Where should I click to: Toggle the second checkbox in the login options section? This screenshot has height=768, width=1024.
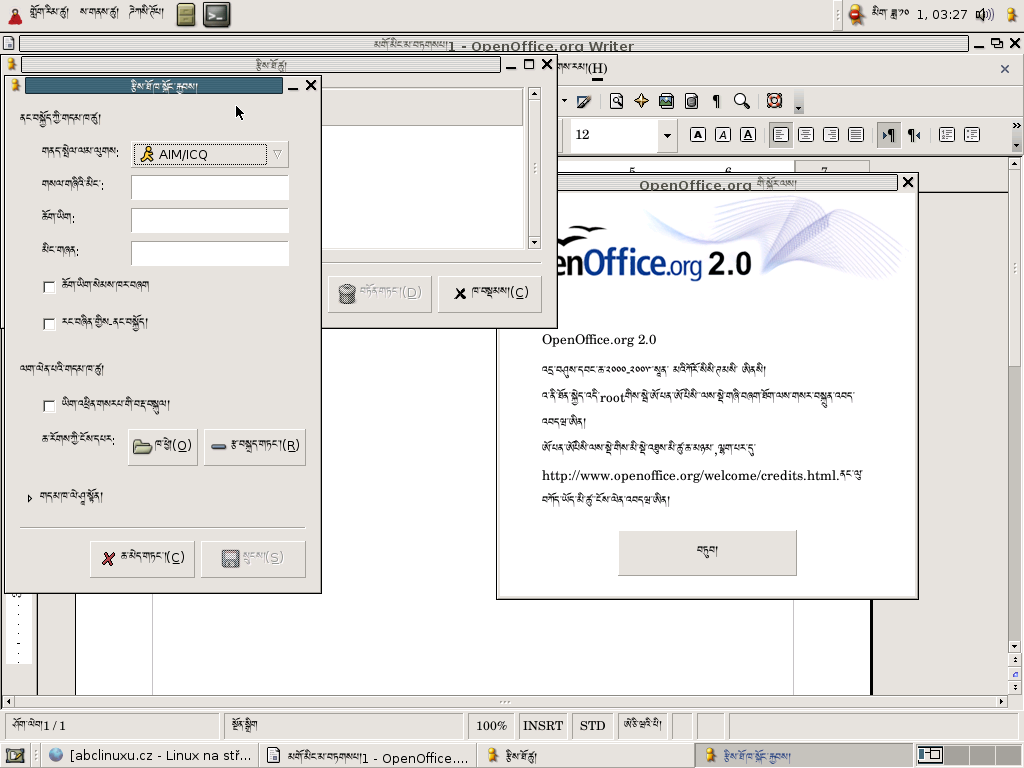pyautogui.click(x=49, y=324)
